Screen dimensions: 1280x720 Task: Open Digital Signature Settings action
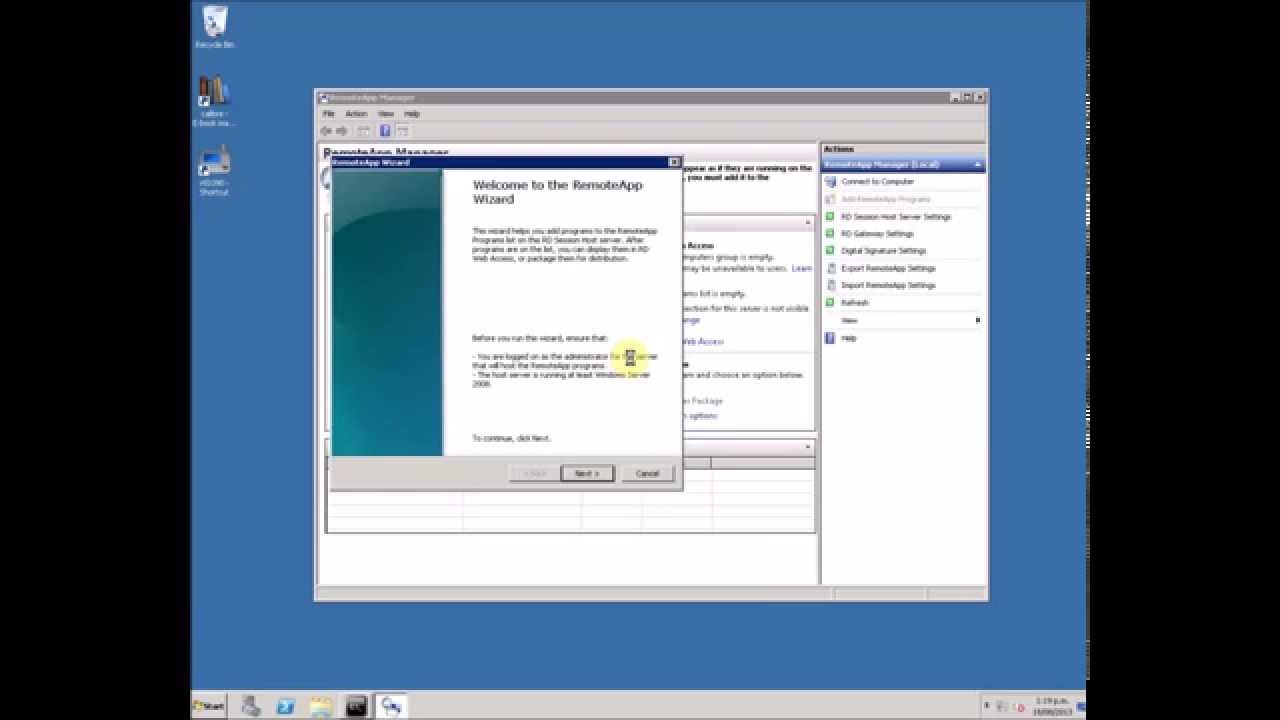(883, 251)
